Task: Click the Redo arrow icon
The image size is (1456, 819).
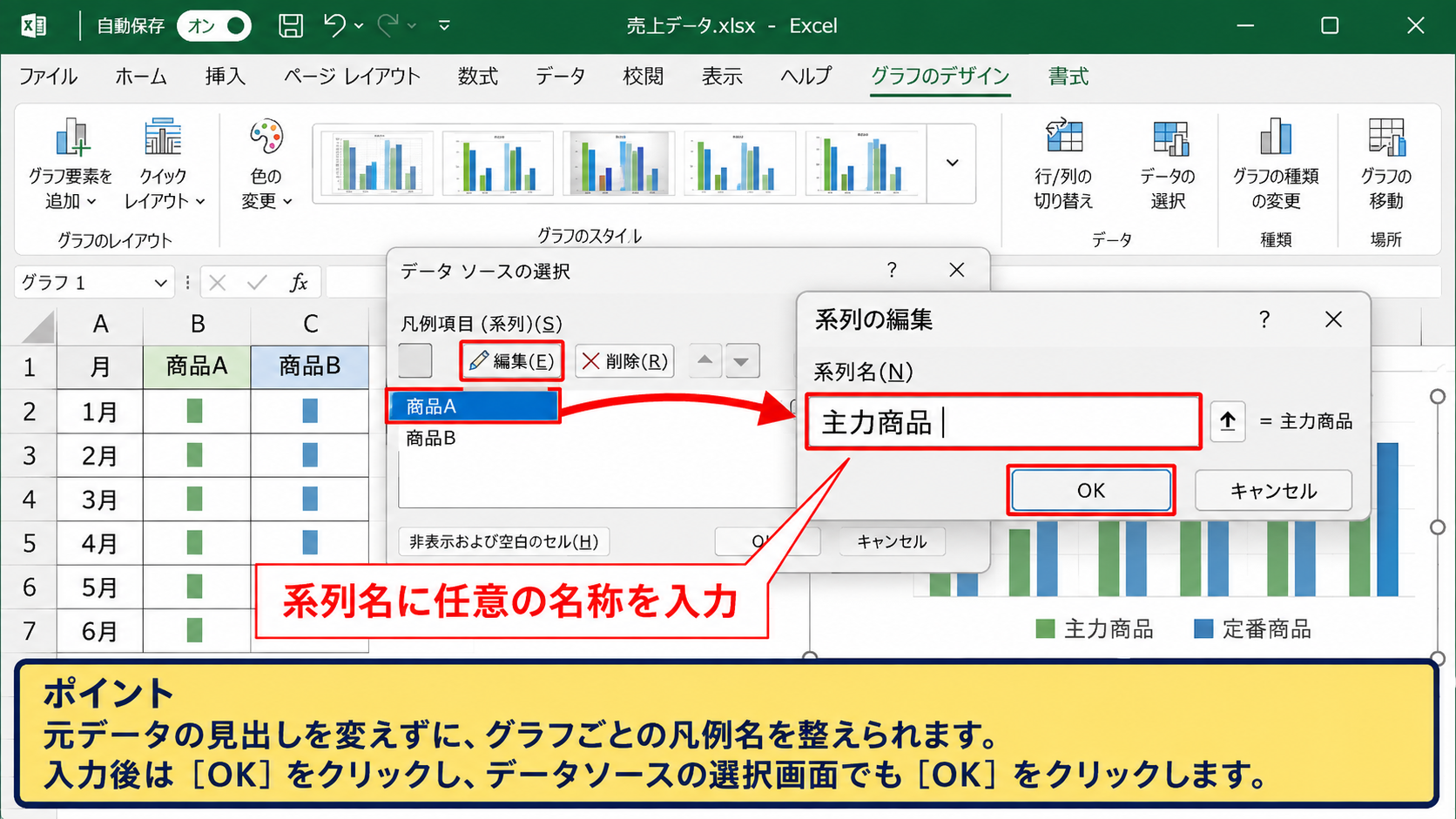Action: (x=388, y=25)
